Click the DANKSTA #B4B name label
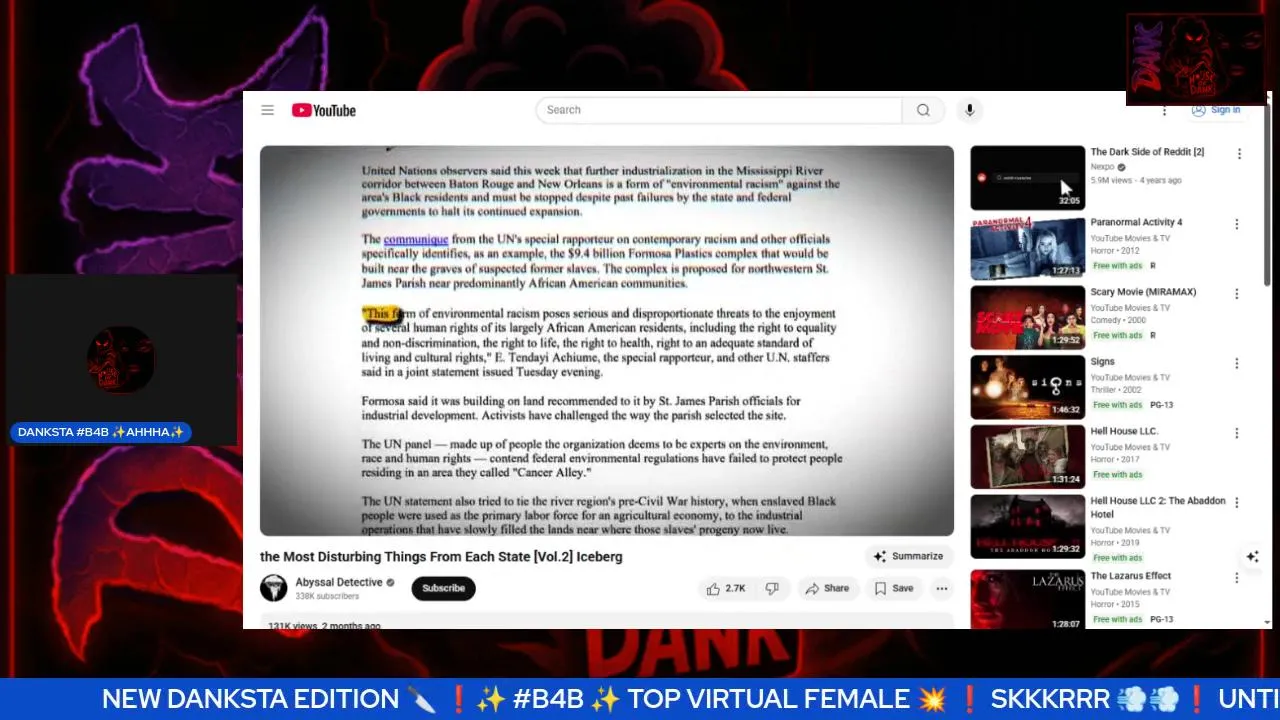 click(102, 432)
